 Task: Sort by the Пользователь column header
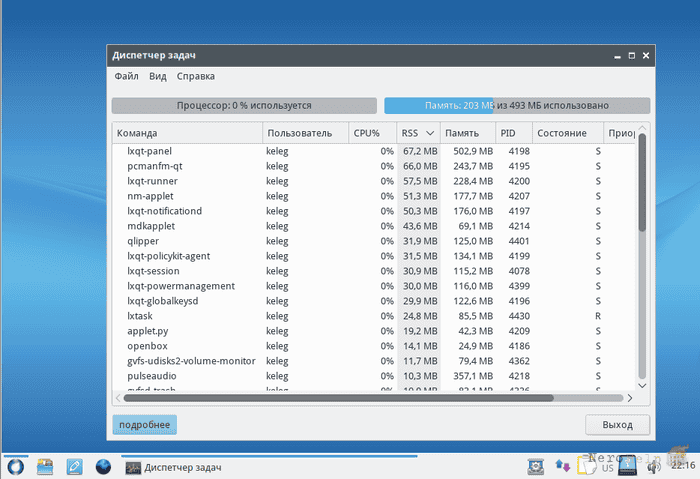point(305,133)
